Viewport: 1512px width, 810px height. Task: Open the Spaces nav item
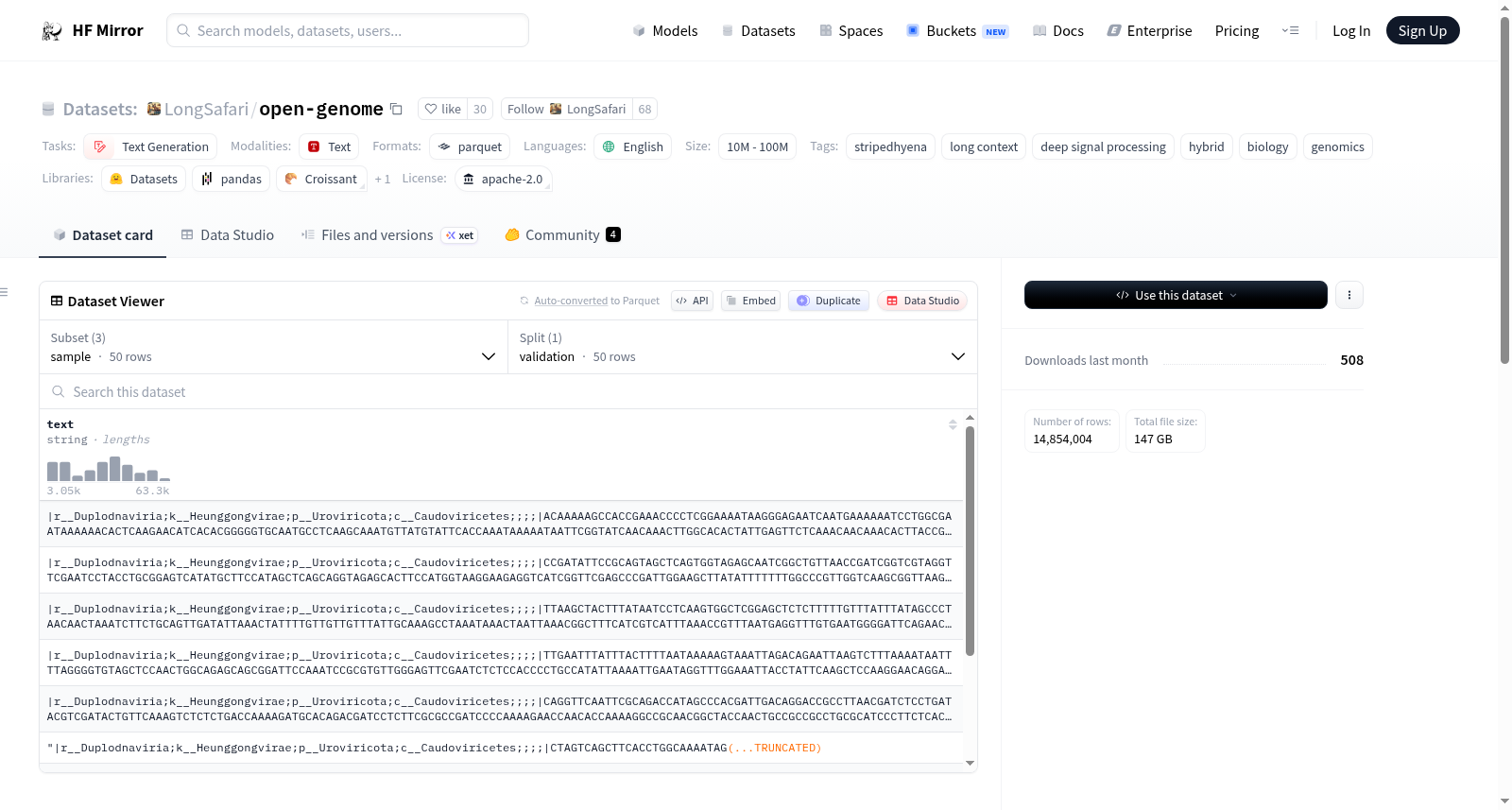[850, 31]
